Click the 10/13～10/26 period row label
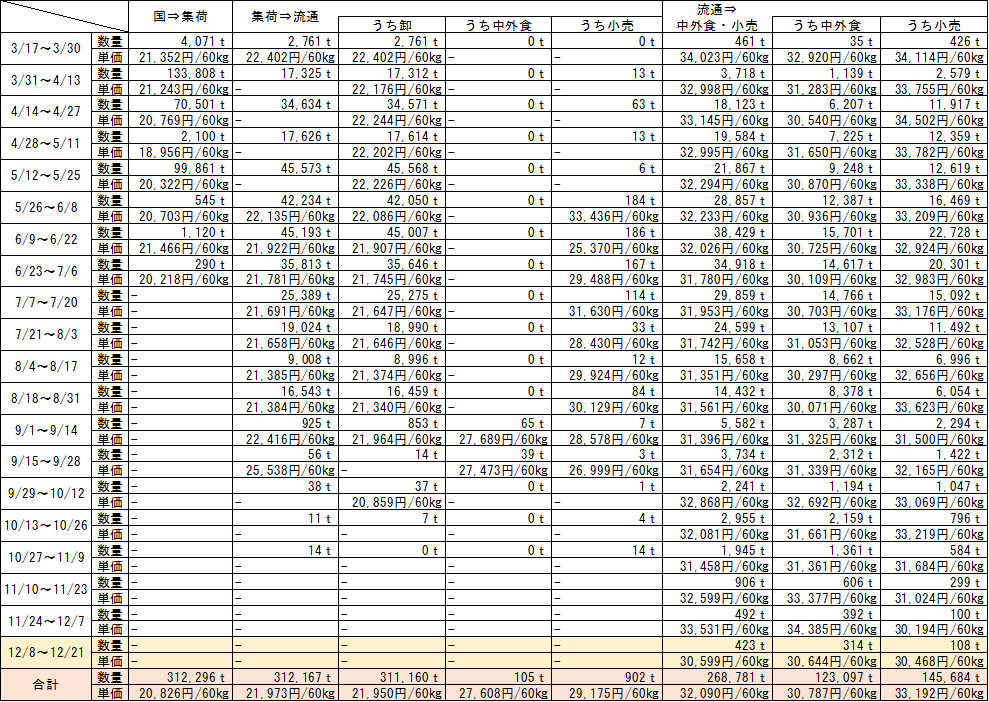The width and height of the screenshot is (989, 702). 47,526
